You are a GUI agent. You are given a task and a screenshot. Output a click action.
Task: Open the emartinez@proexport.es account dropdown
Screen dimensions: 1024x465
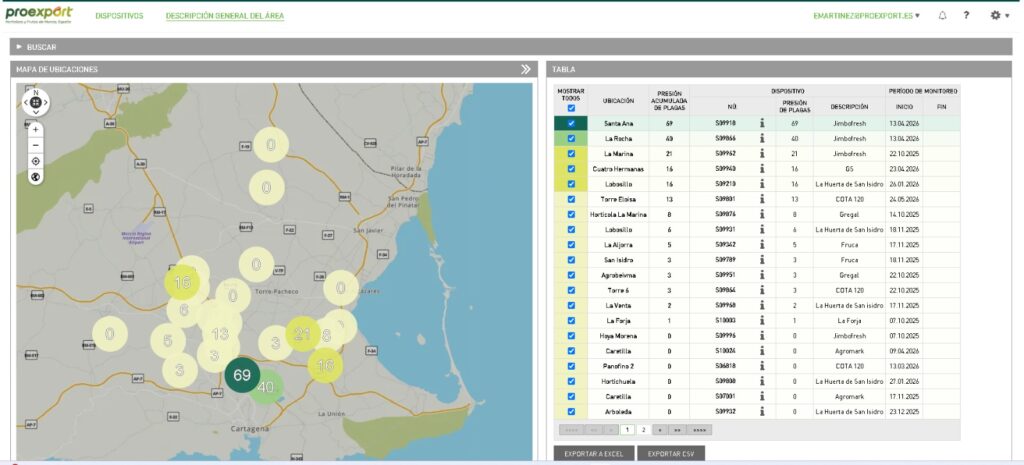tap(867, 16)
